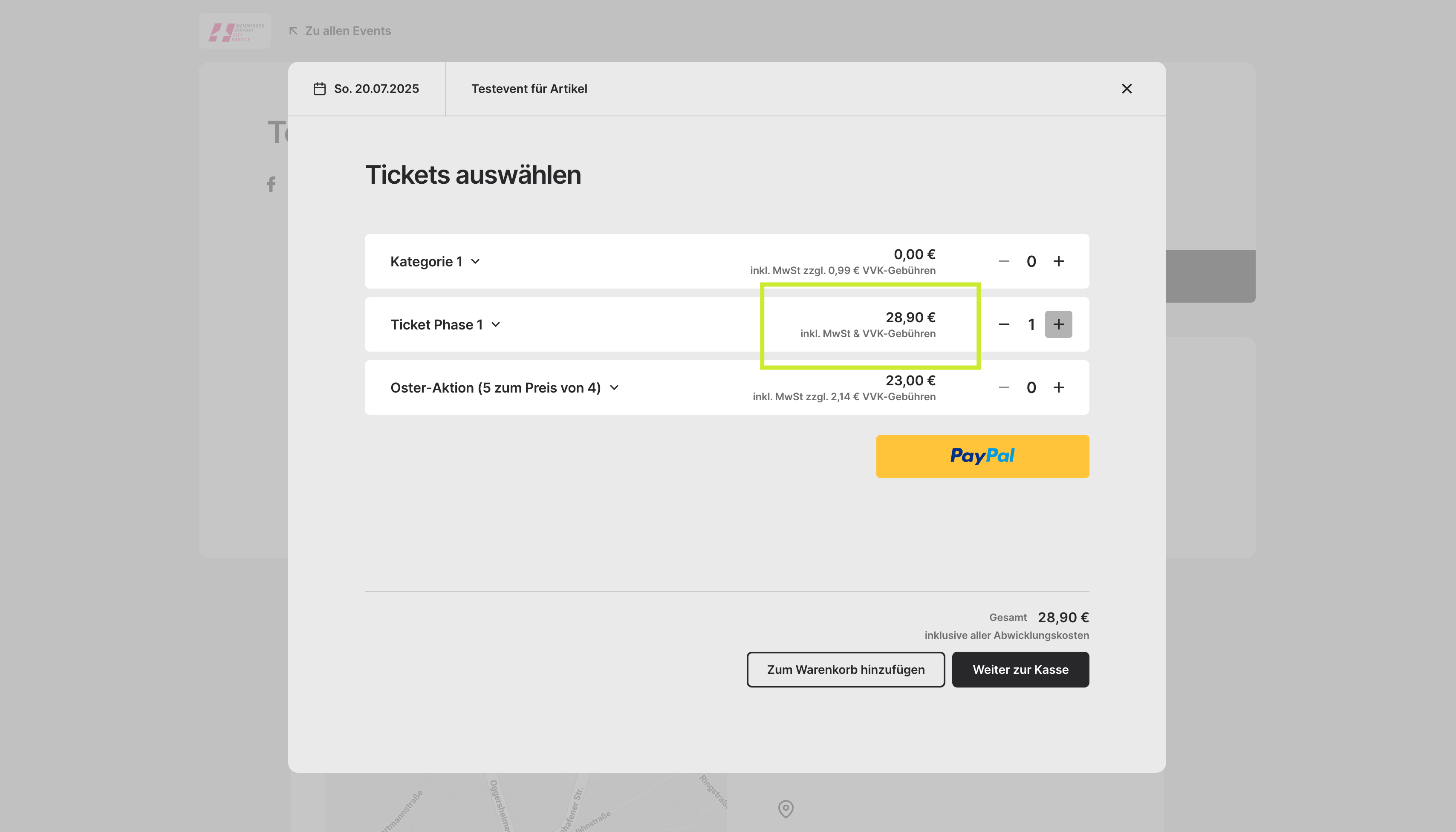Decrease Kategorie 1 ticket quantity
Viewport: 1456px width, 832px height.
[1004, 261]
